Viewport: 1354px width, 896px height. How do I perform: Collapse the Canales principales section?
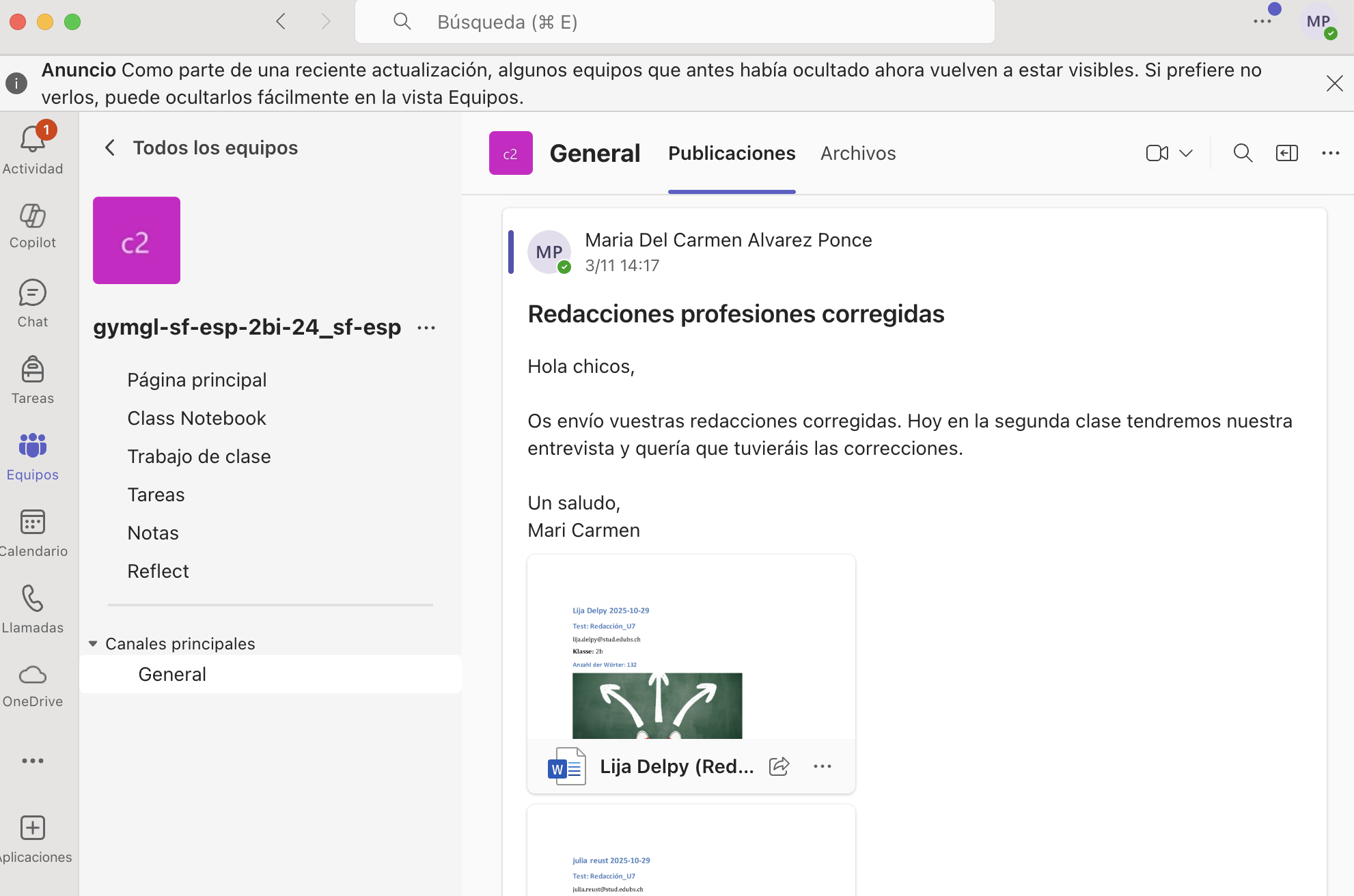click(93, 643)
